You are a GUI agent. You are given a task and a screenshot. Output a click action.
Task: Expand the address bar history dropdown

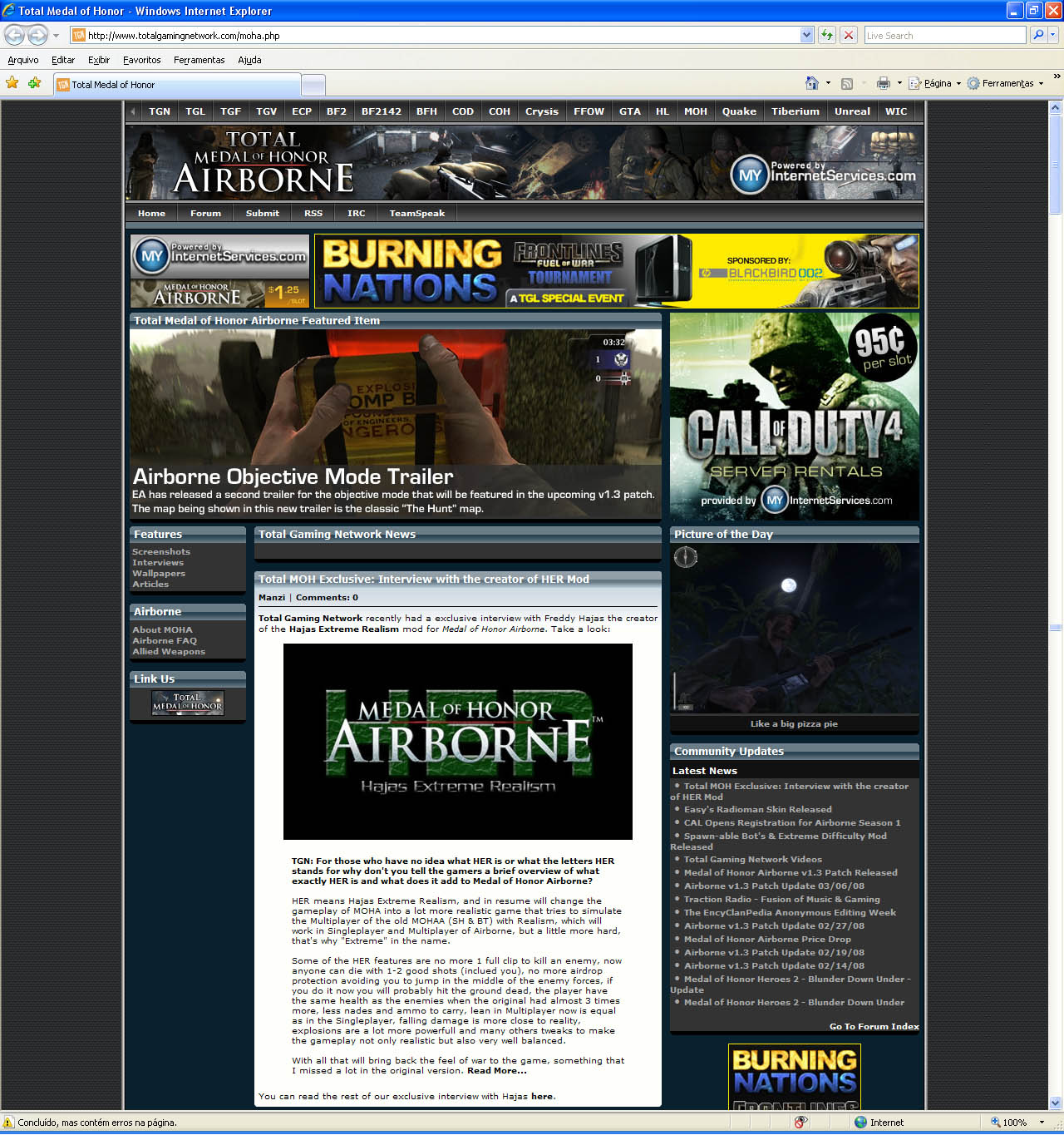806,35
